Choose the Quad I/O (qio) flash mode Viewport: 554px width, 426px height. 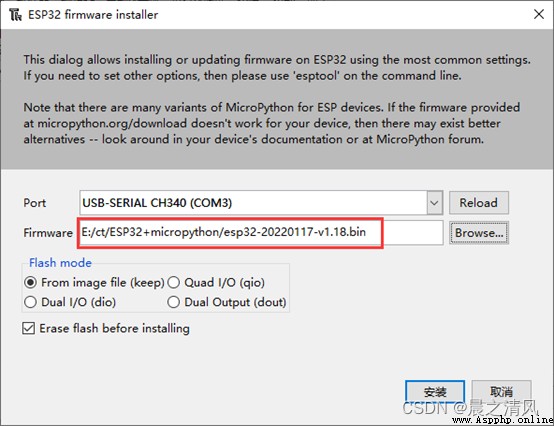[173, 283]
